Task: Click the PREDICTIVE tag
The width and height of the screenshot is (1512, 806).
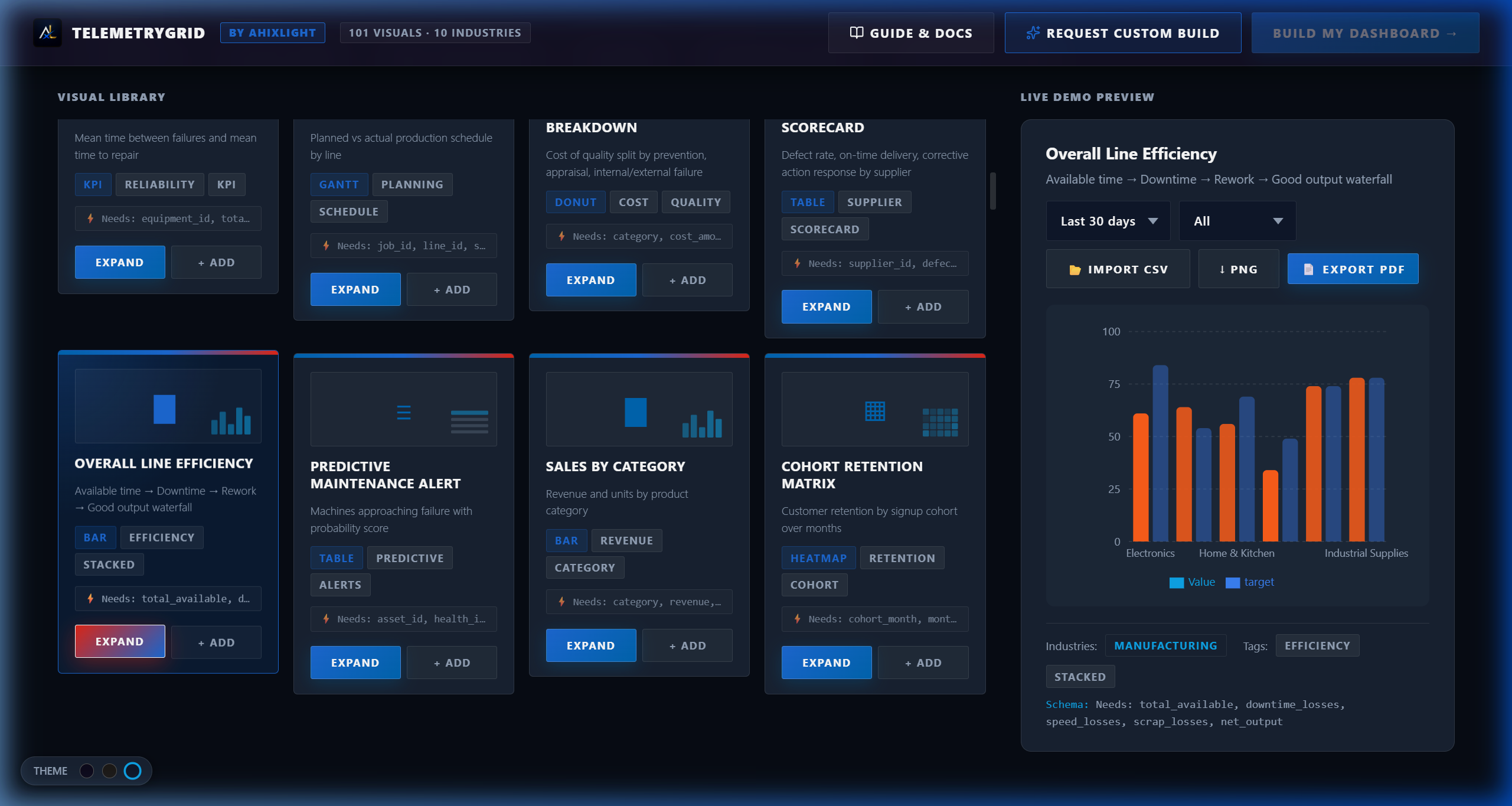Action: click(410, 558)
